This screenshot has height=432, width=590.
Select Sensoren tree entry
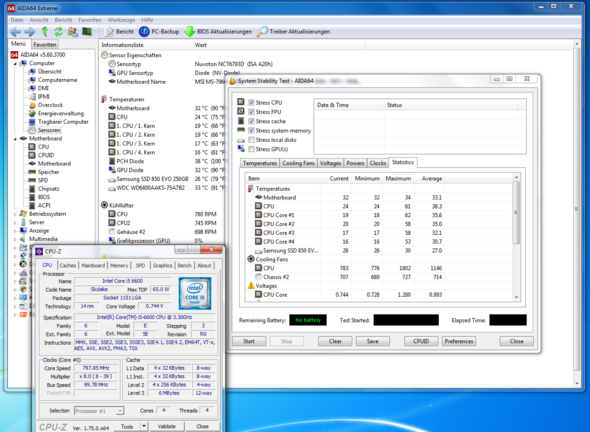(x=49, y=130)
